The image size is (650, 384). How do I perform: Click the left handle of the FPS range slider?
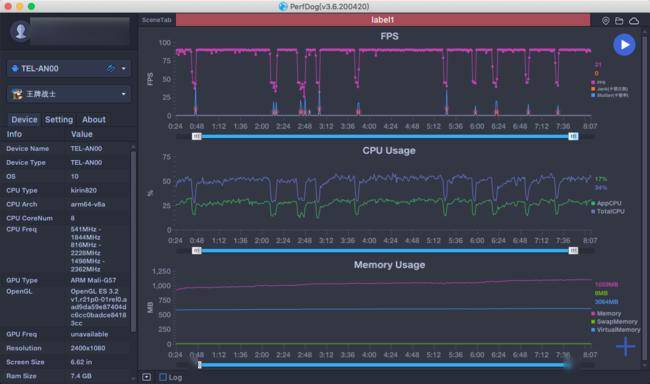point(196,136)
